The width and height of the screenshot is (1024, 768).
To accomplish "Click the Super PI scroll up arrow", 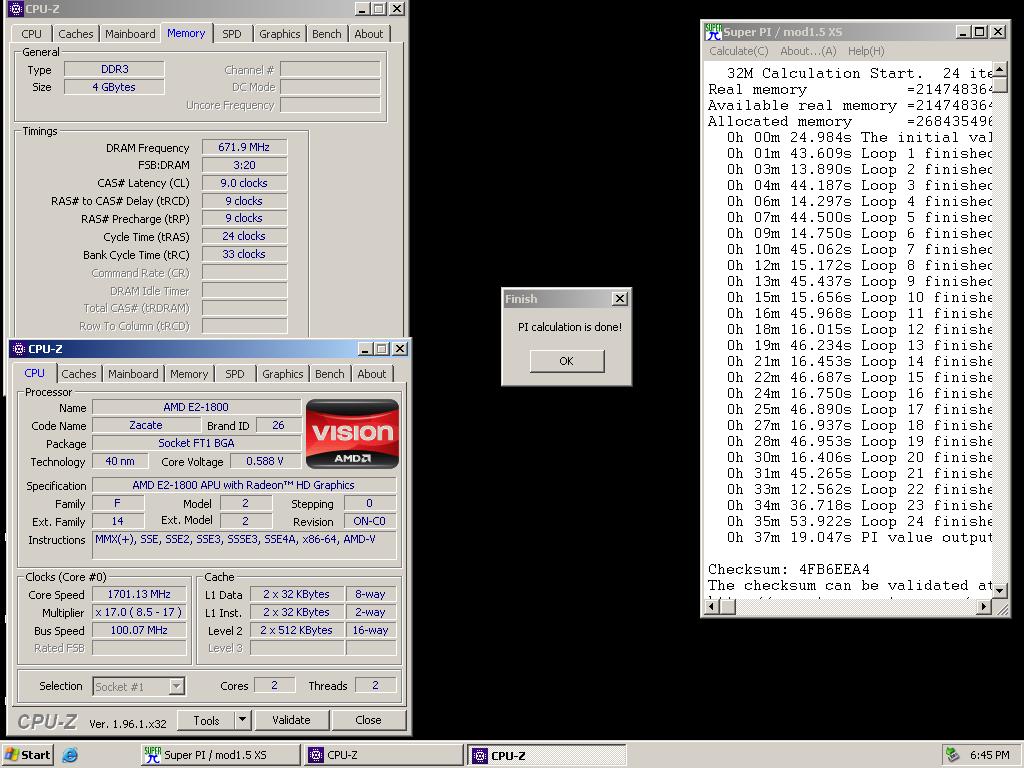I will coord(1000,69).
